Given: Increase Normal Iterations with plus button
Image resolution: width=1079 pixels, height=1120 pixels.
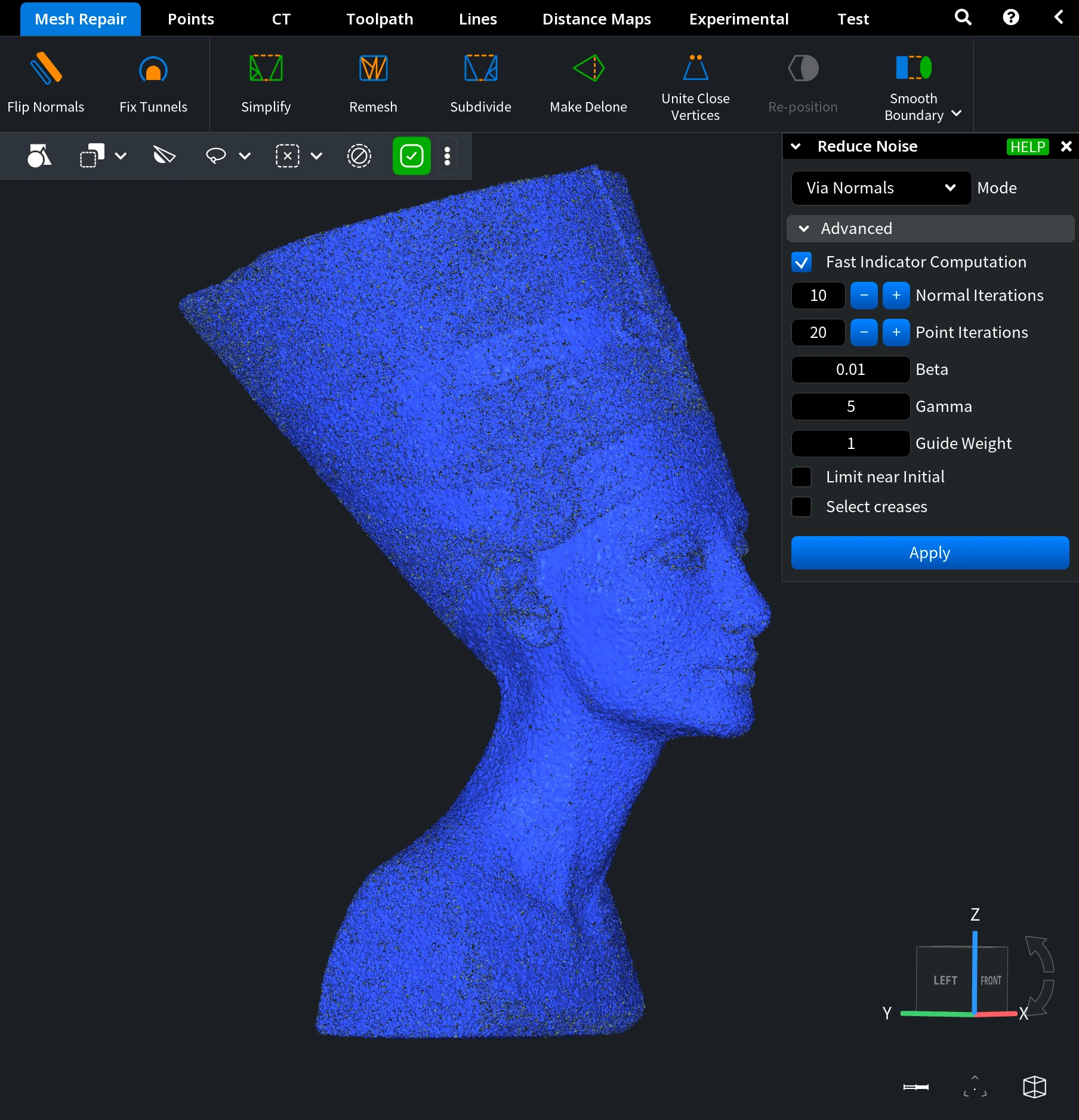Looking at the screenshot, I should point(896,296).
